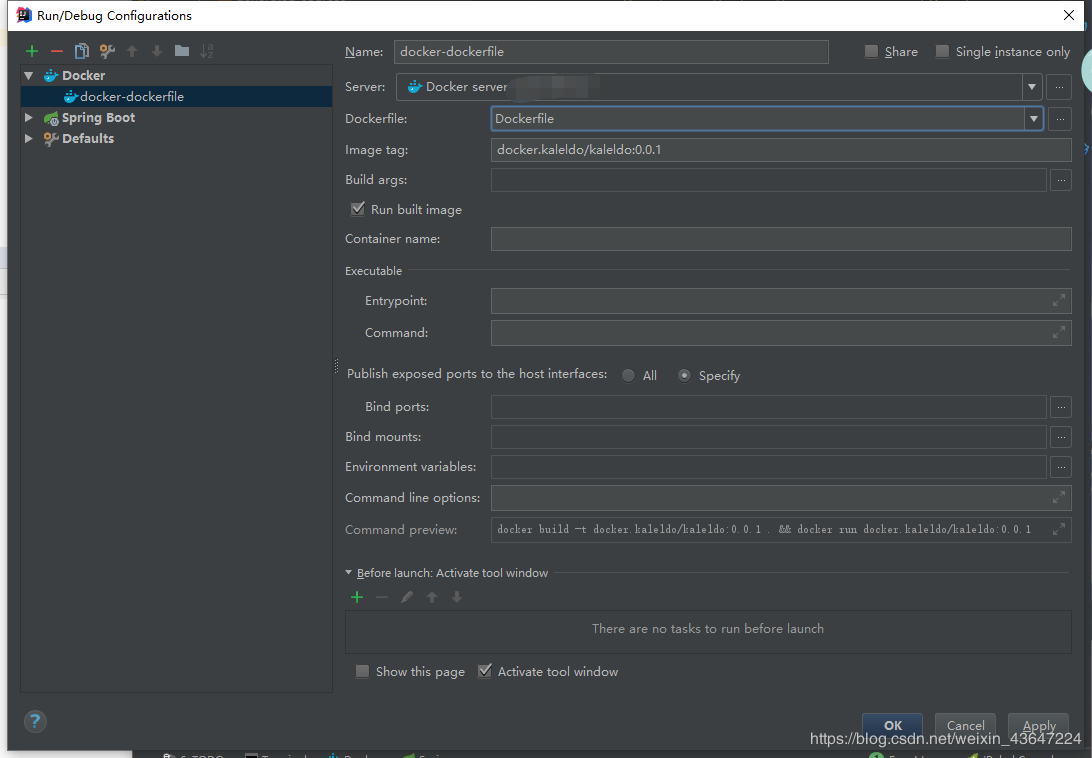Add a new configuration with the plus icon
The image size is (1092, 758).
(32, 51)
